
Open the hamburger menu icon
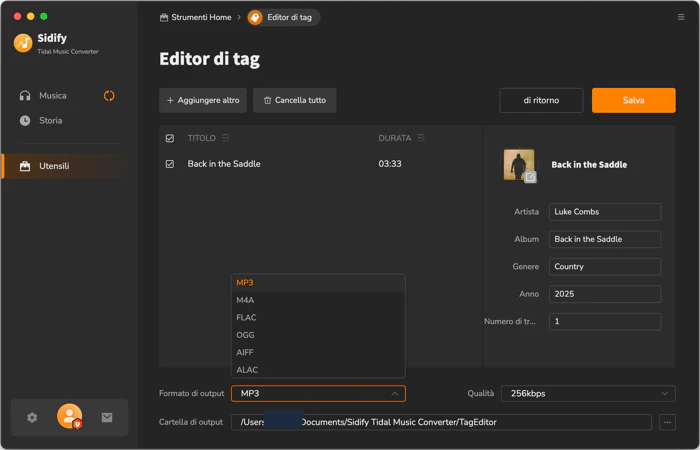coord(681,17)
